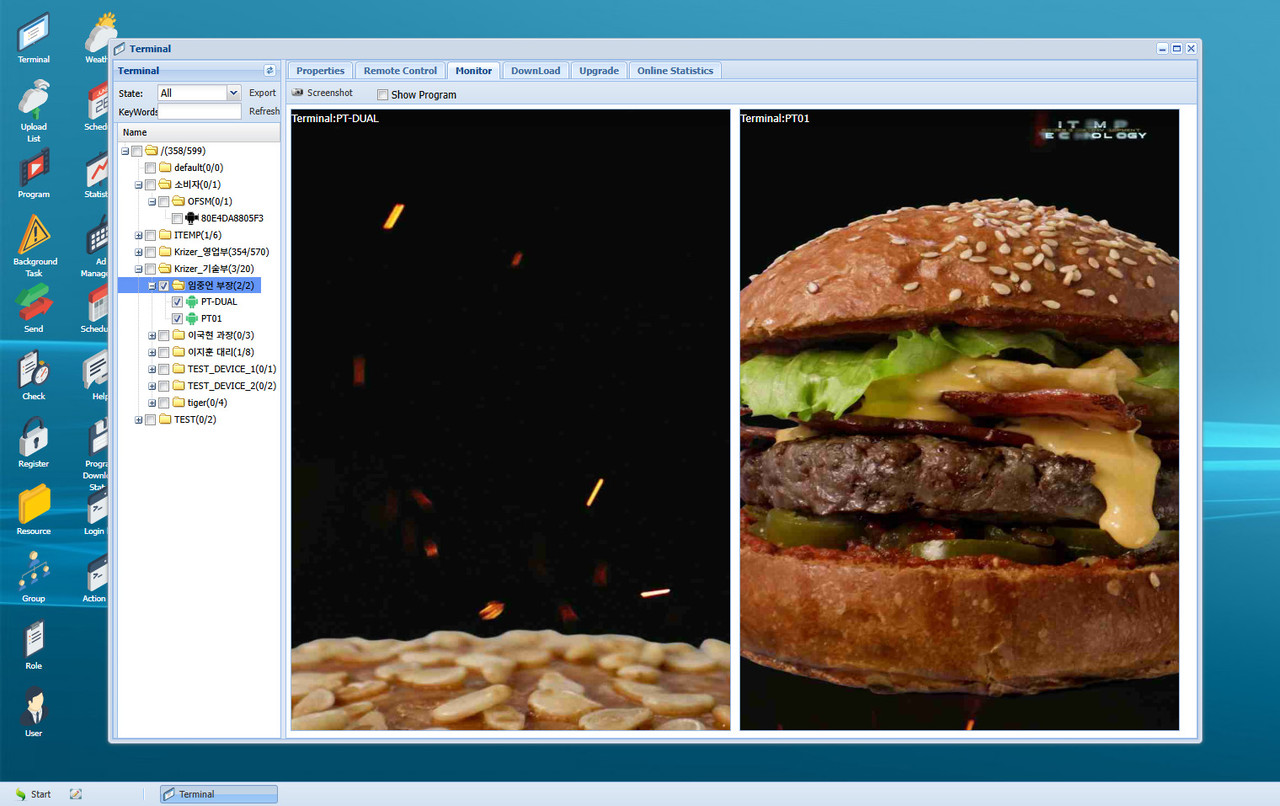This screenshot has height=806, width=1280.
Task: Collapse the root /(358/599) node
Action: click(x=125, y=151)
